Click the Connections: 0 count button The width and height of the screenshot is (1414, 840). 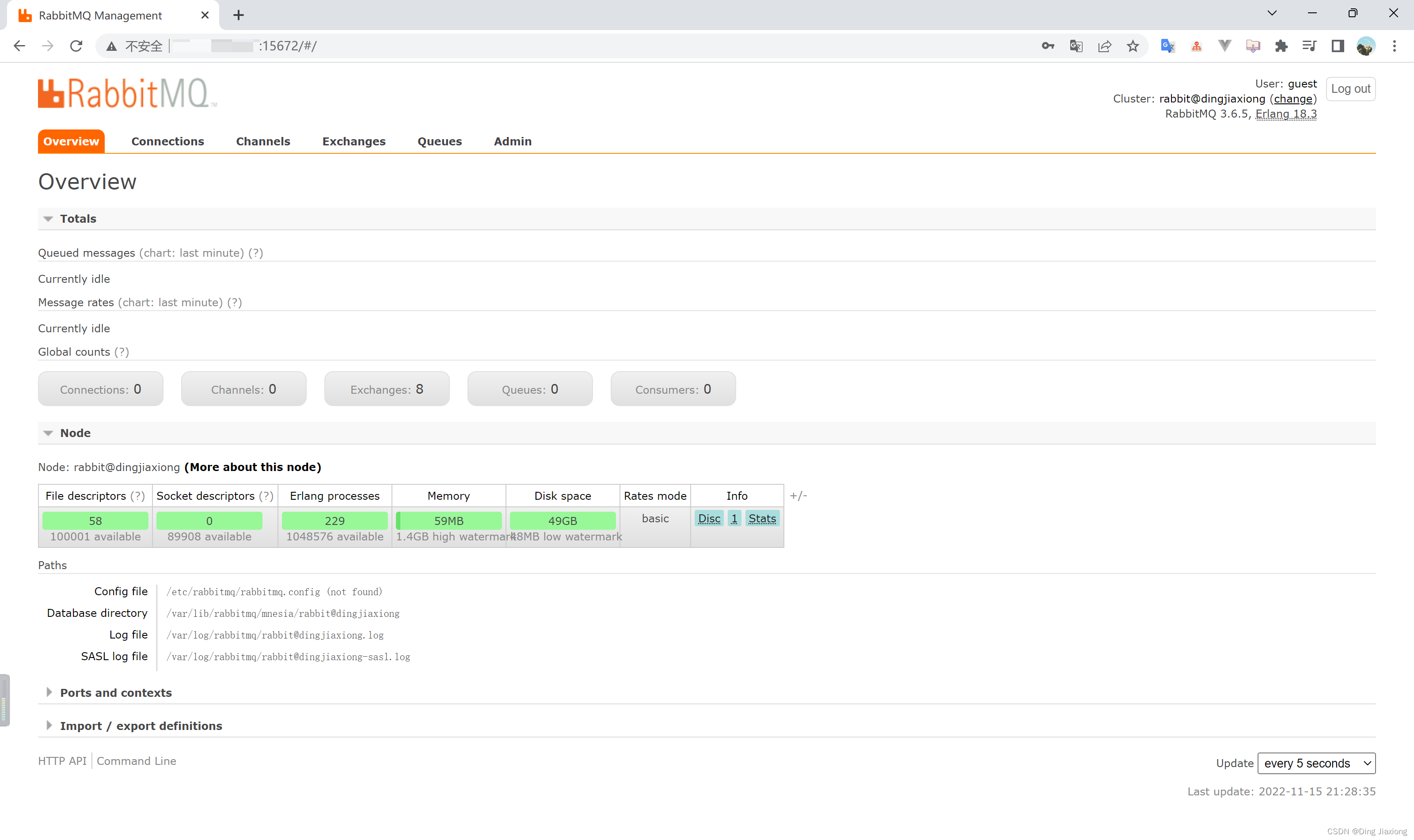(101, 389)
